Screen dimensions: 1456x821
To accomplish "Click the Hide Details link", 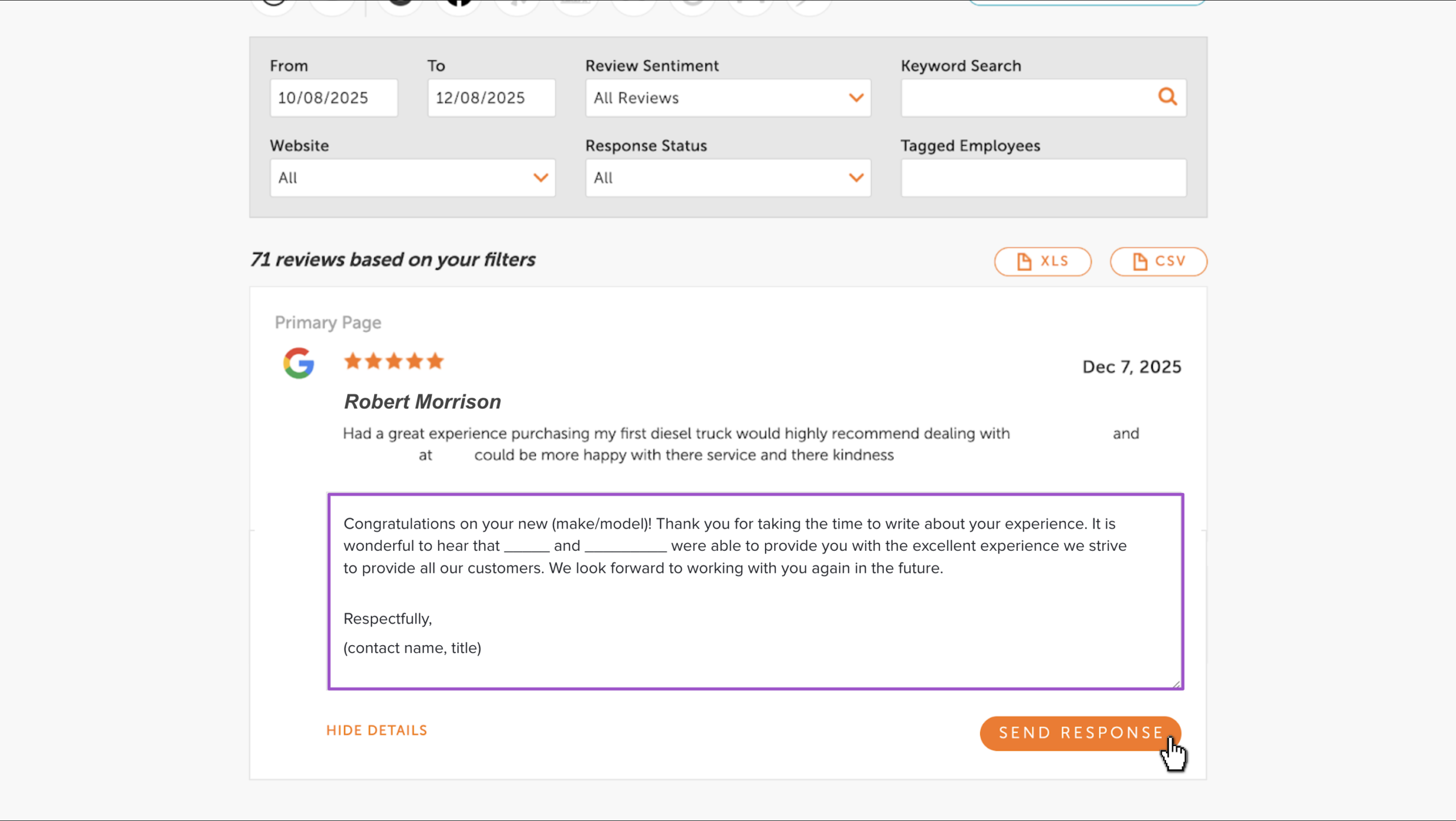I will pyautogui.click(x=377, y=731).
